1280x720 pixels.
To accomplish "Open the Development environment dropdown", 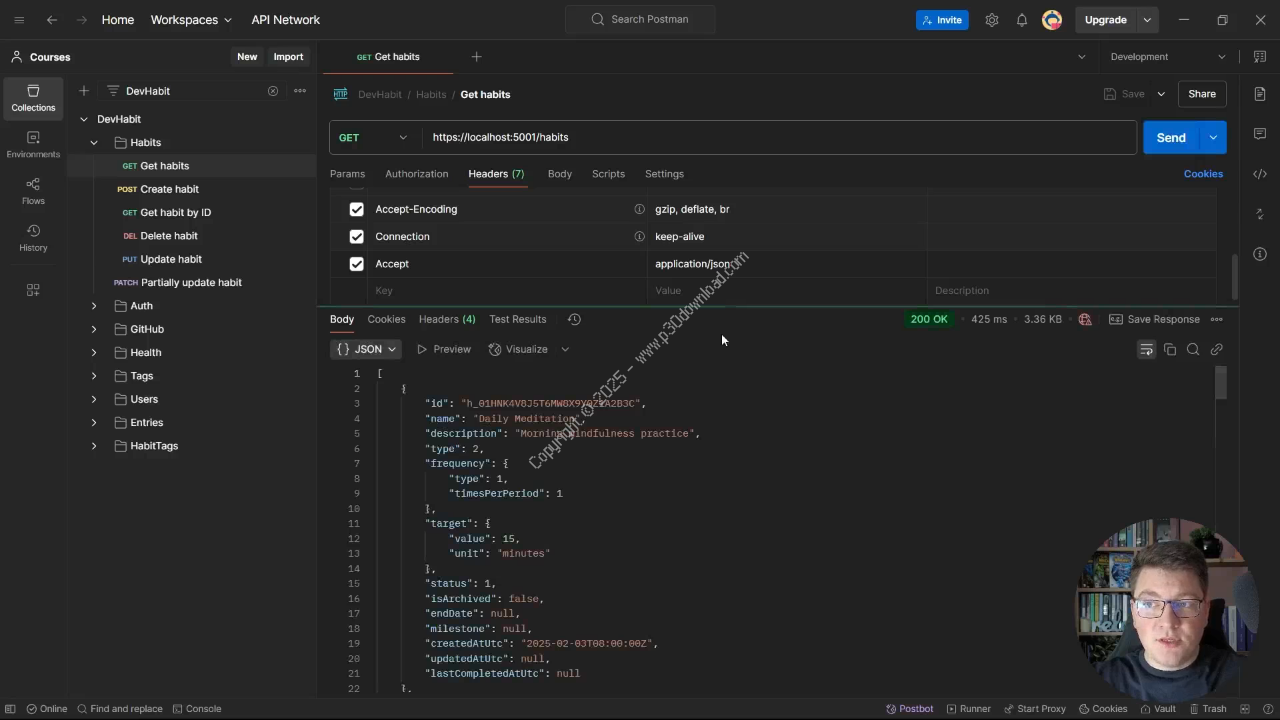I will (x=1167, y=57).
